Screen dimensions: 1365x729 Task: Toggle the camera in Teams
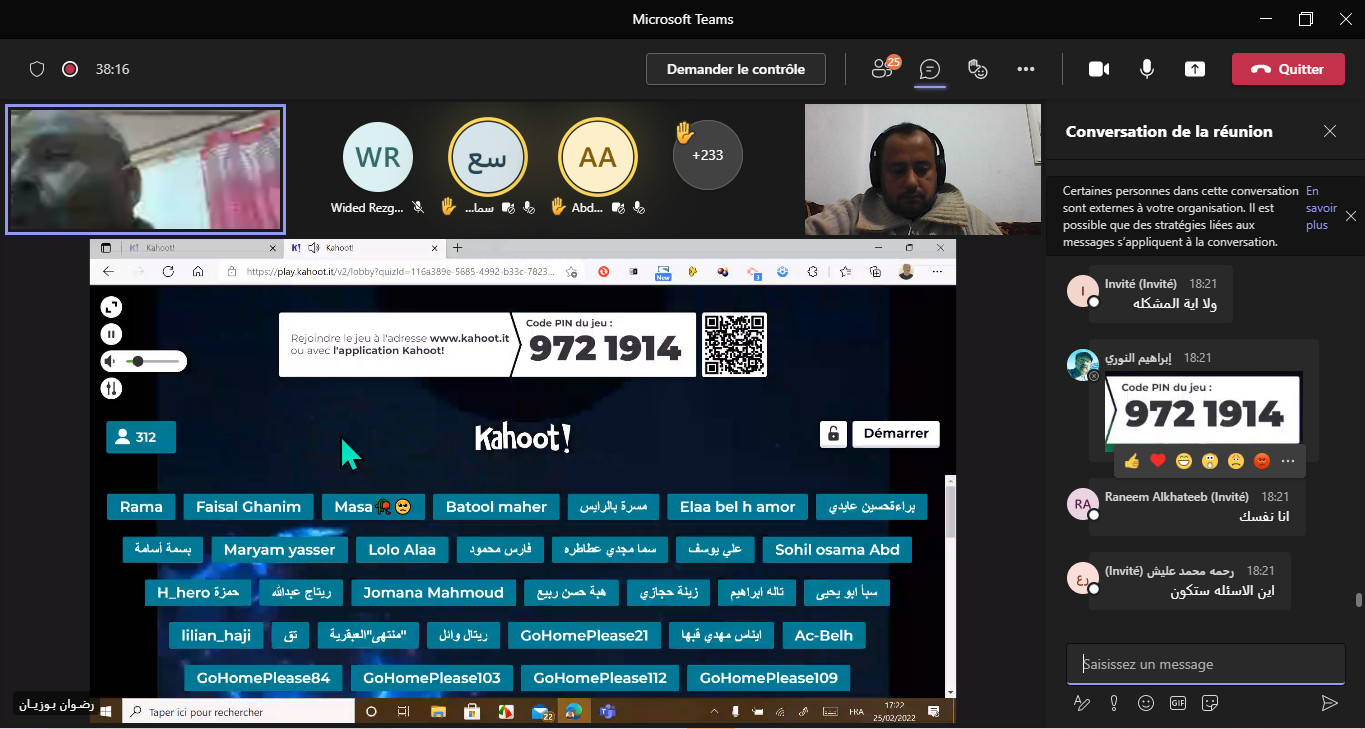[x=1099, y=69]
